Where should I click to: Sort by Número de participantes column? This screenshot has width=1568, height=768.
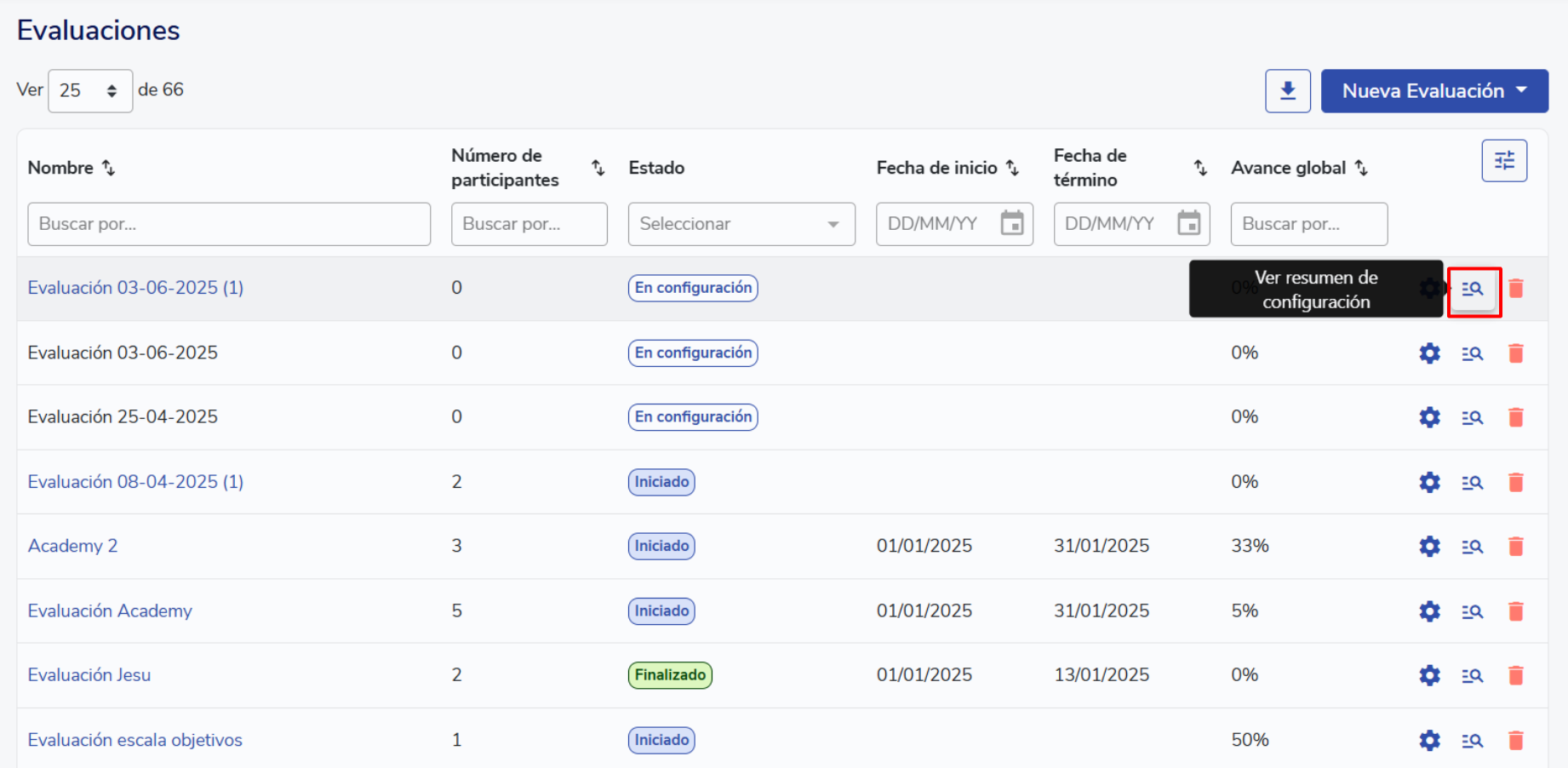[x=598, y=168]
